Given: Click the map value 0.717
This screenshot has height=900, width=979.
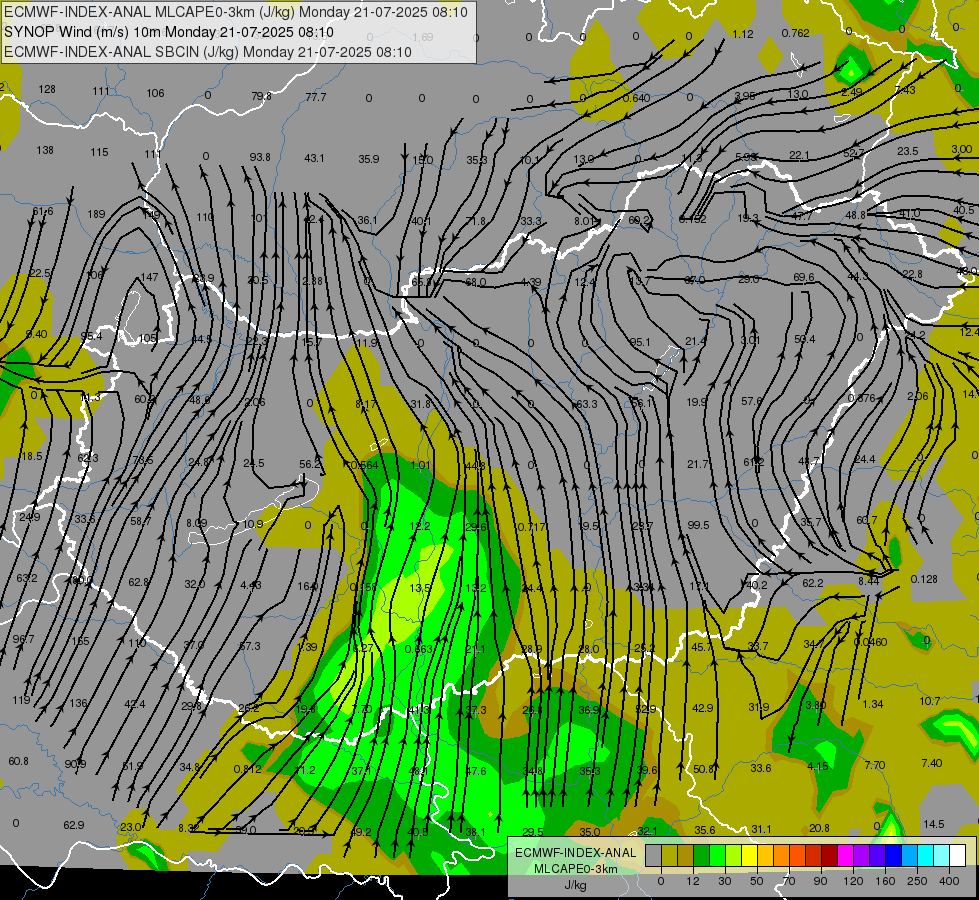Looking at the screenshot, I should (x=531, y=527).
